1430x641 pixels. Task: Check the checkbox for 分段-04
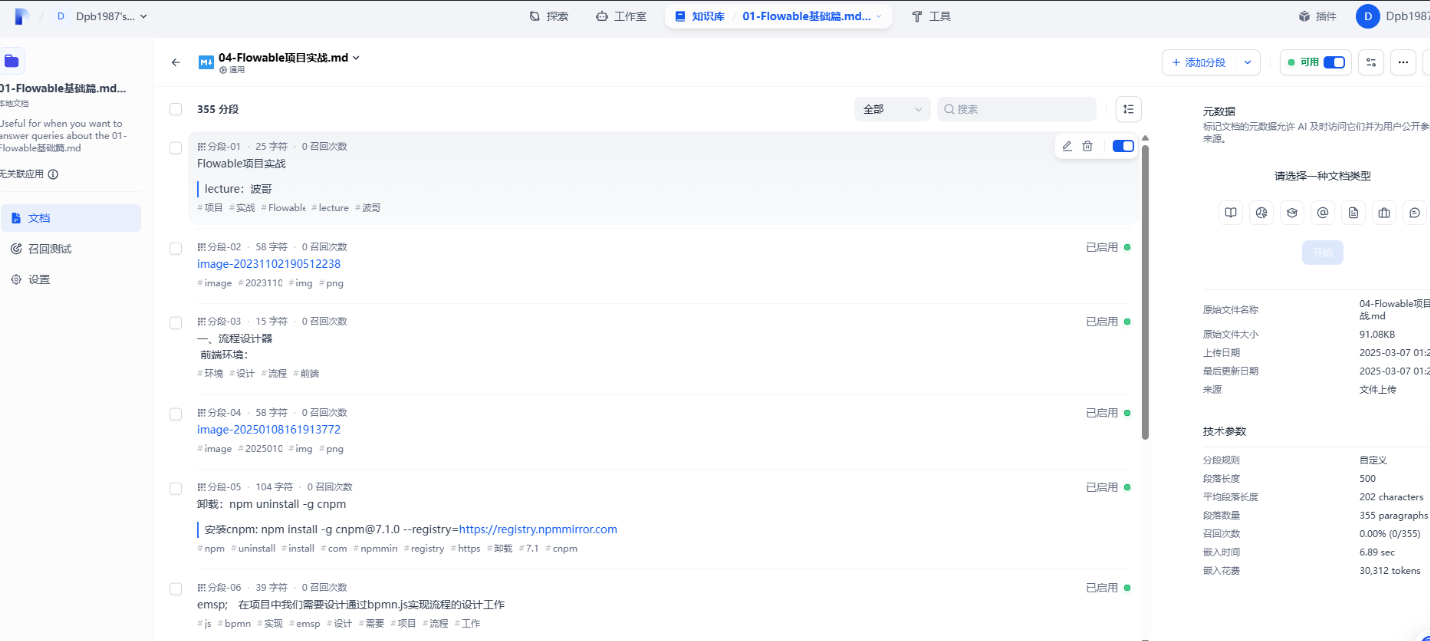[x=176, y=414]
